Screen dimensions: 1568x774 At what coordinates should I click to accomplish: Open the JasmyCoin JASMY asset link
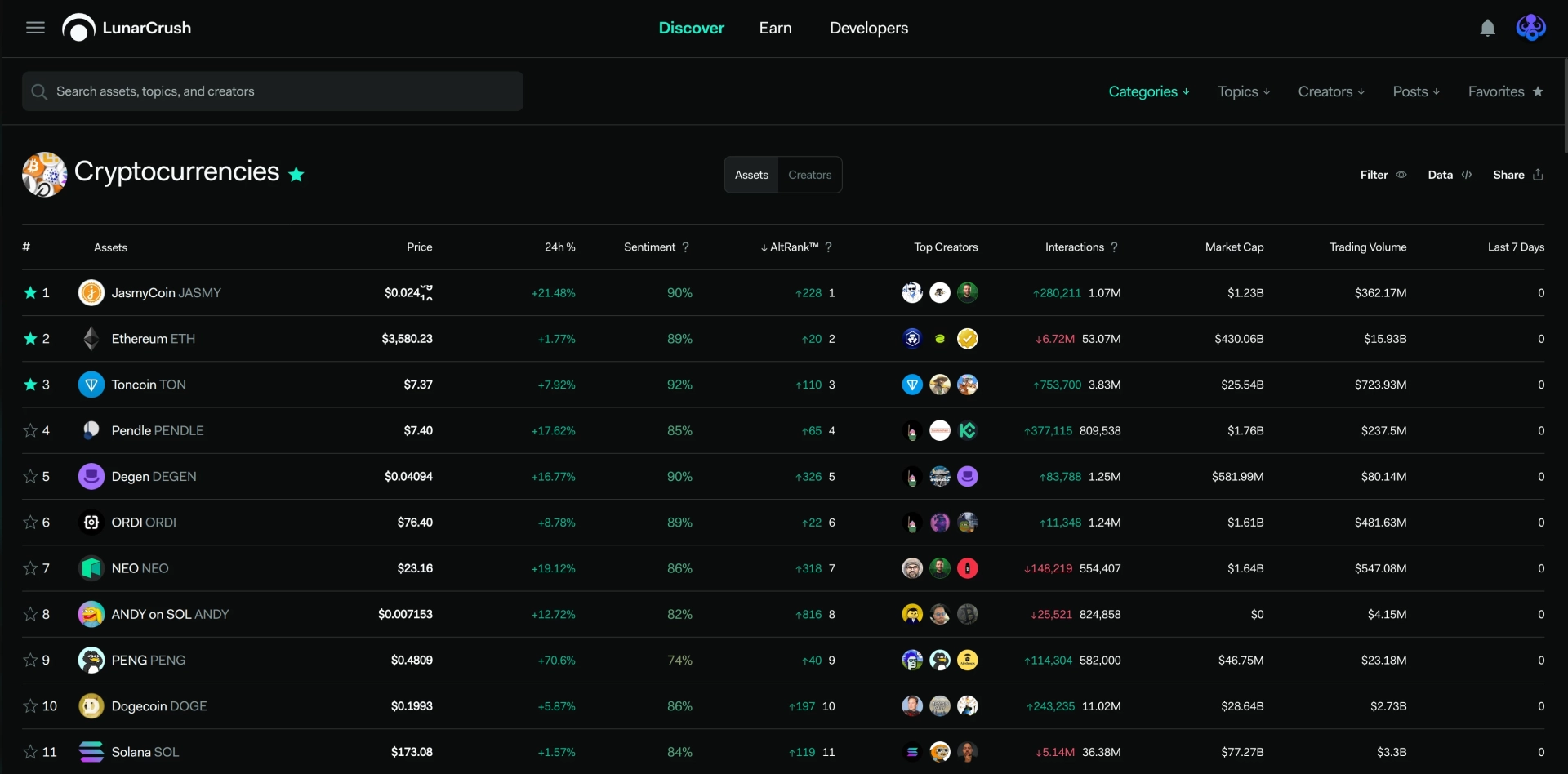(x=167, y=292)
